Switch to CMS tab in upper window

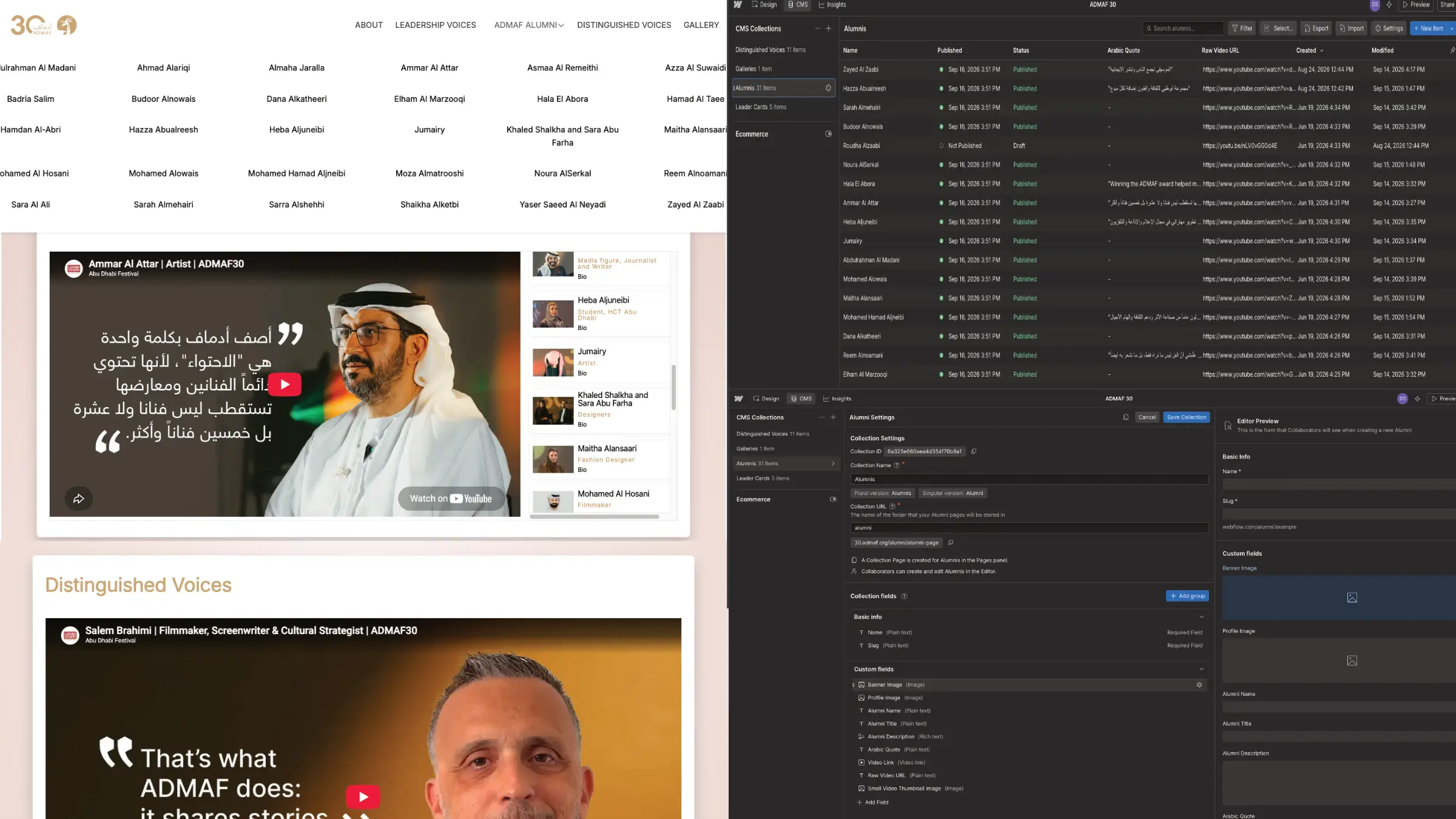point(798,5)
